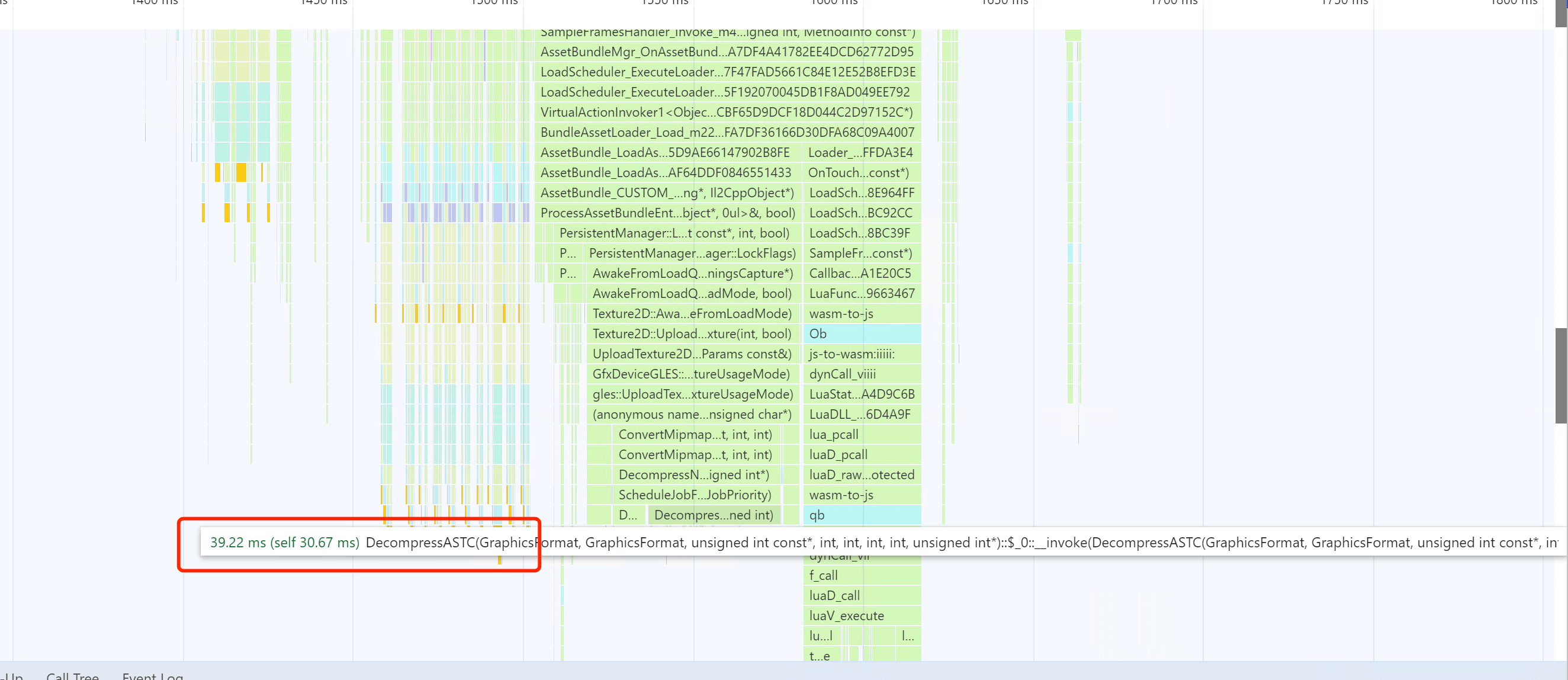Click the Texture2D::Awa...eFromLoadMode) entry

[693, 313]
